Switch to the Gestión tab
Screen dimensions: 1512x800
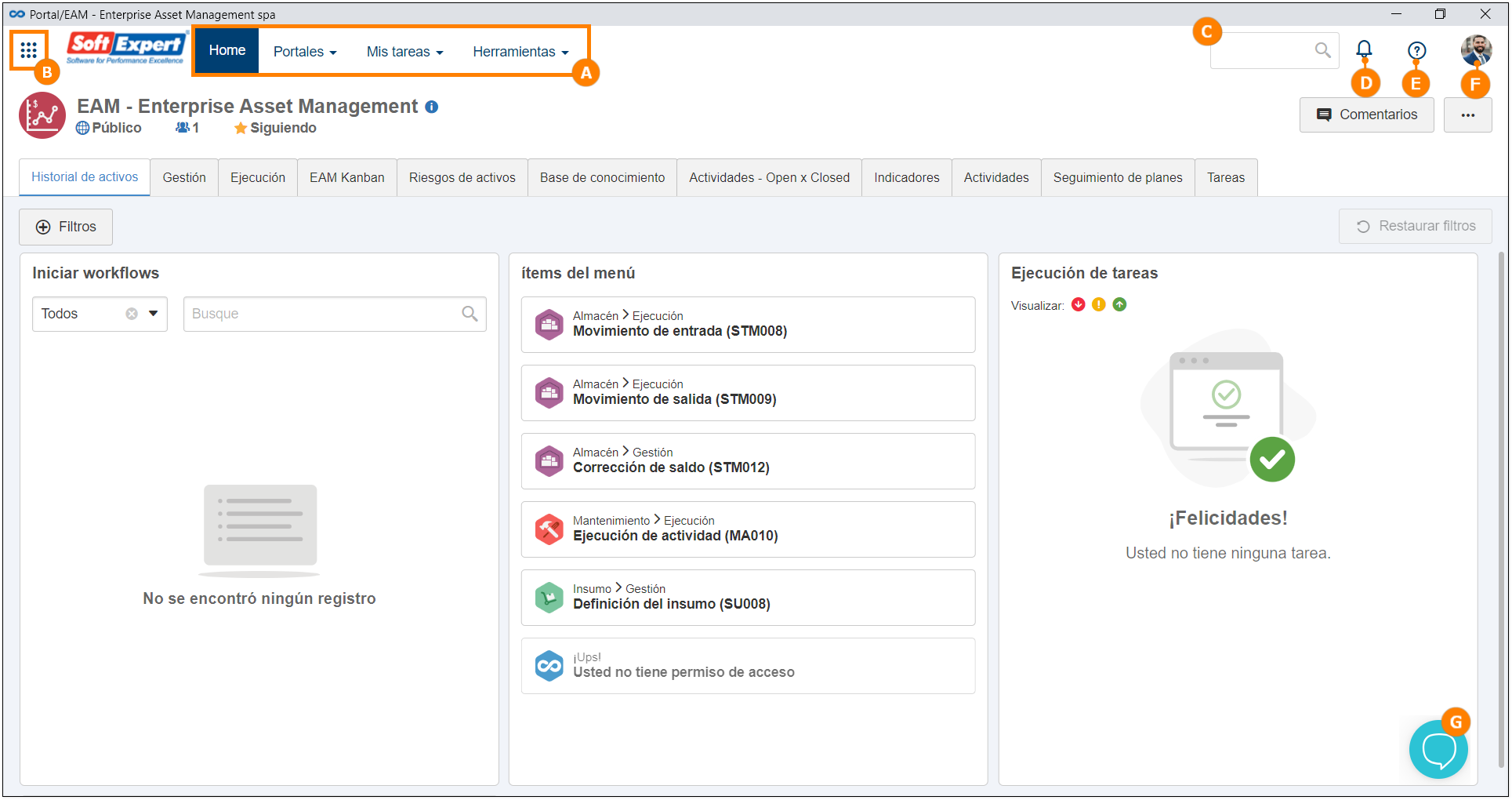[184, 178]
